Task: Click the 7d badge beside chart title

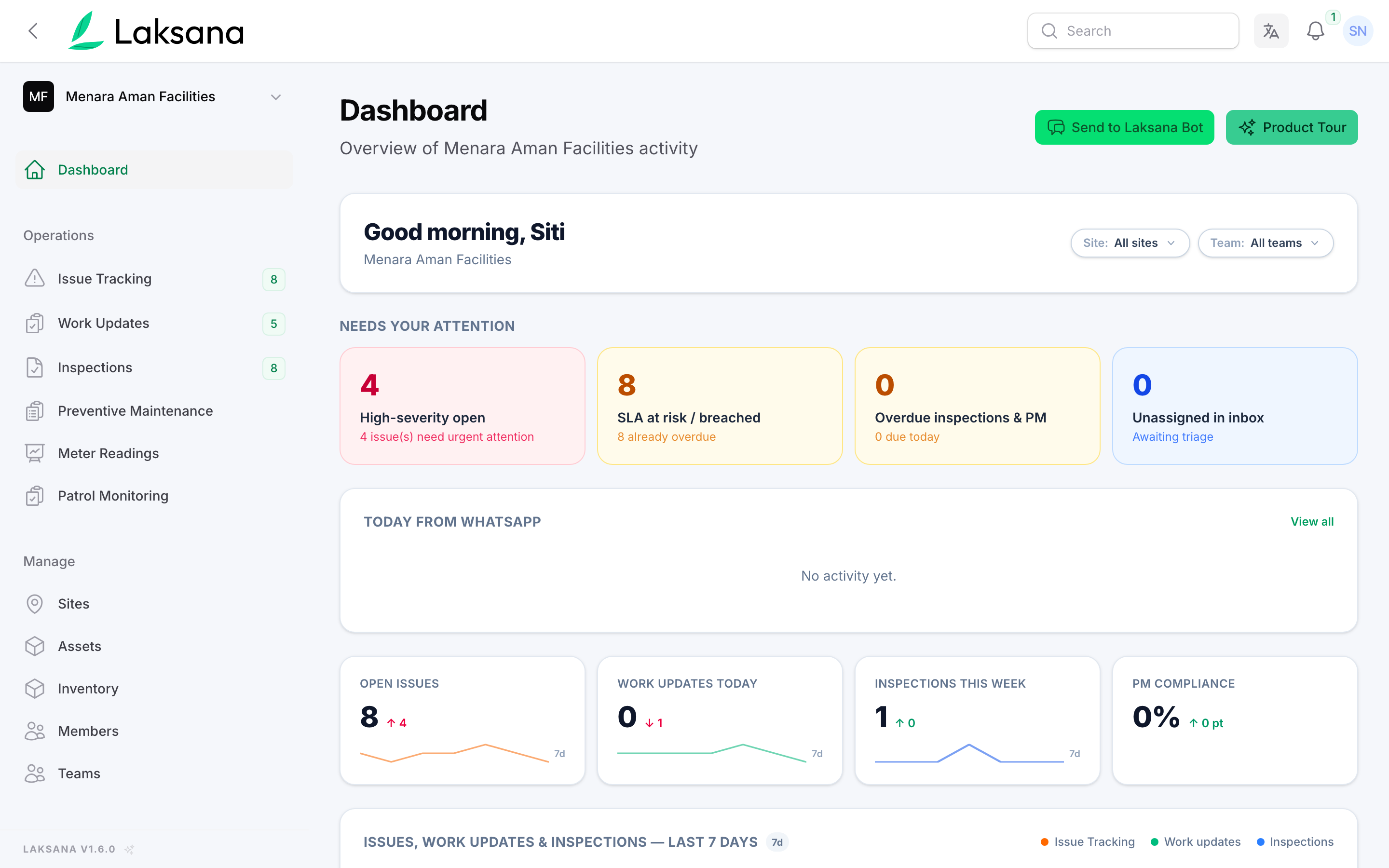Action: pos(777,842)
